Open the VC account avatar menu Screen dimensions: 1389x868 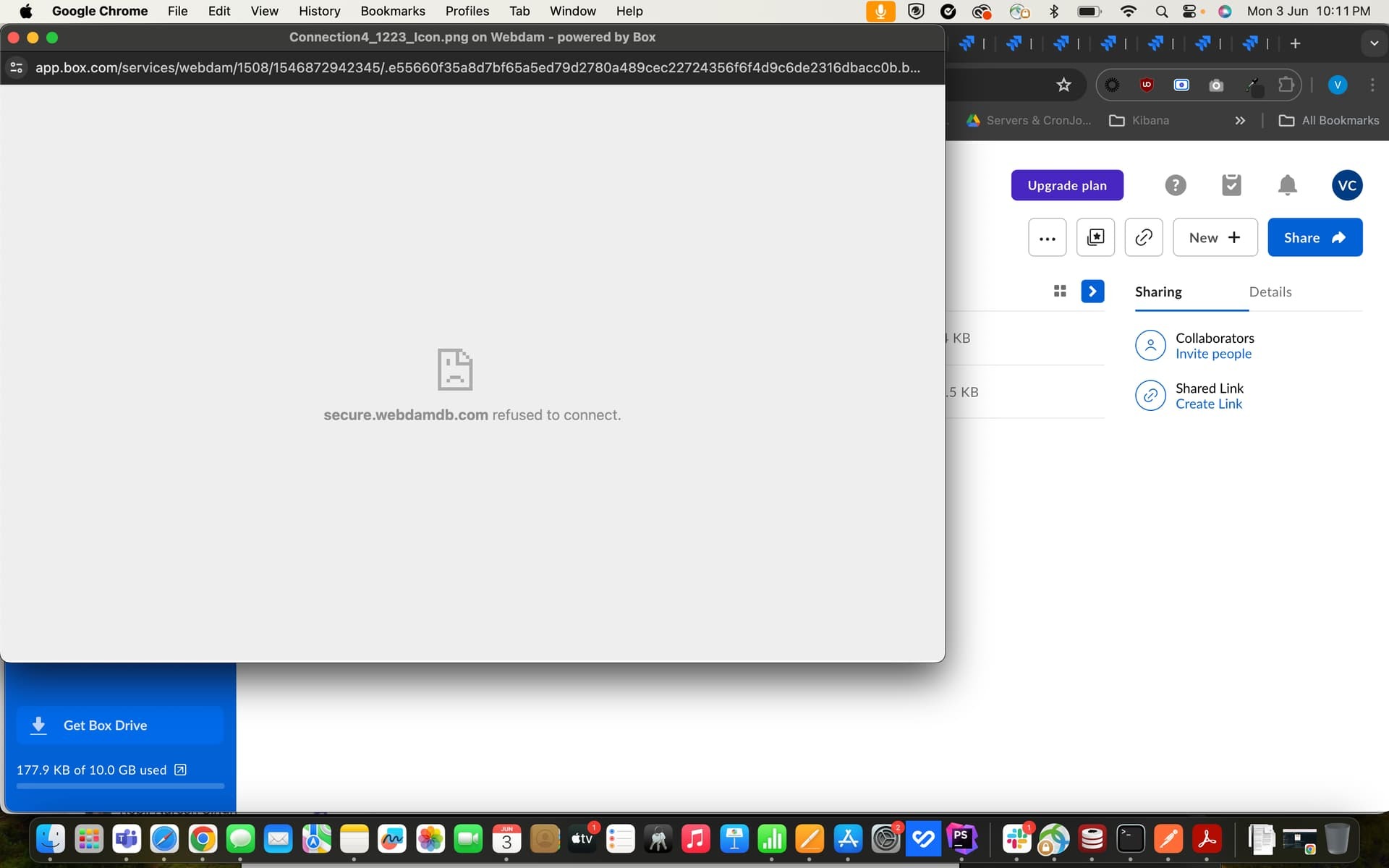(x=1347, y=185)
